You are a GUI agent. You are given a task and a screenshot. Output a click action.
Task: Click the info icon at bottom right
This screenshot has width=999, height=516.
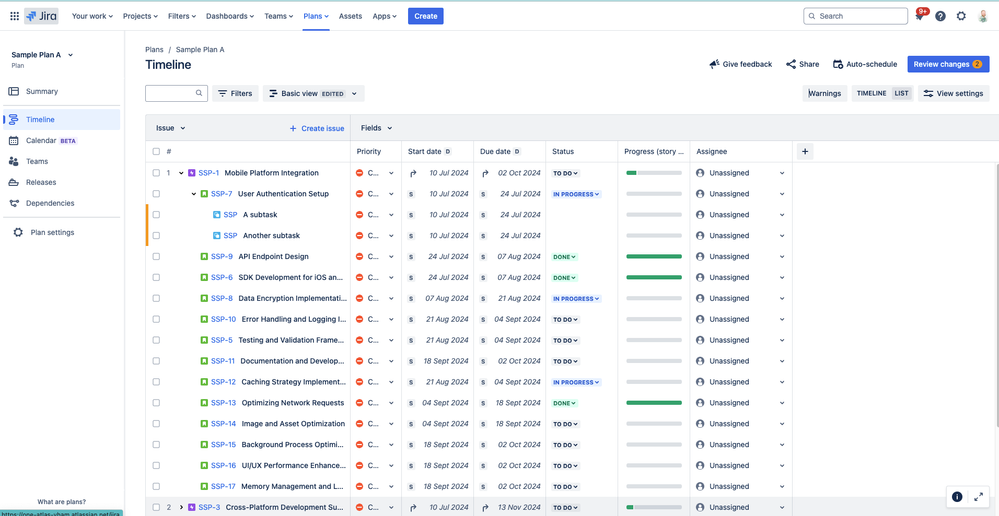coord(957,497)
